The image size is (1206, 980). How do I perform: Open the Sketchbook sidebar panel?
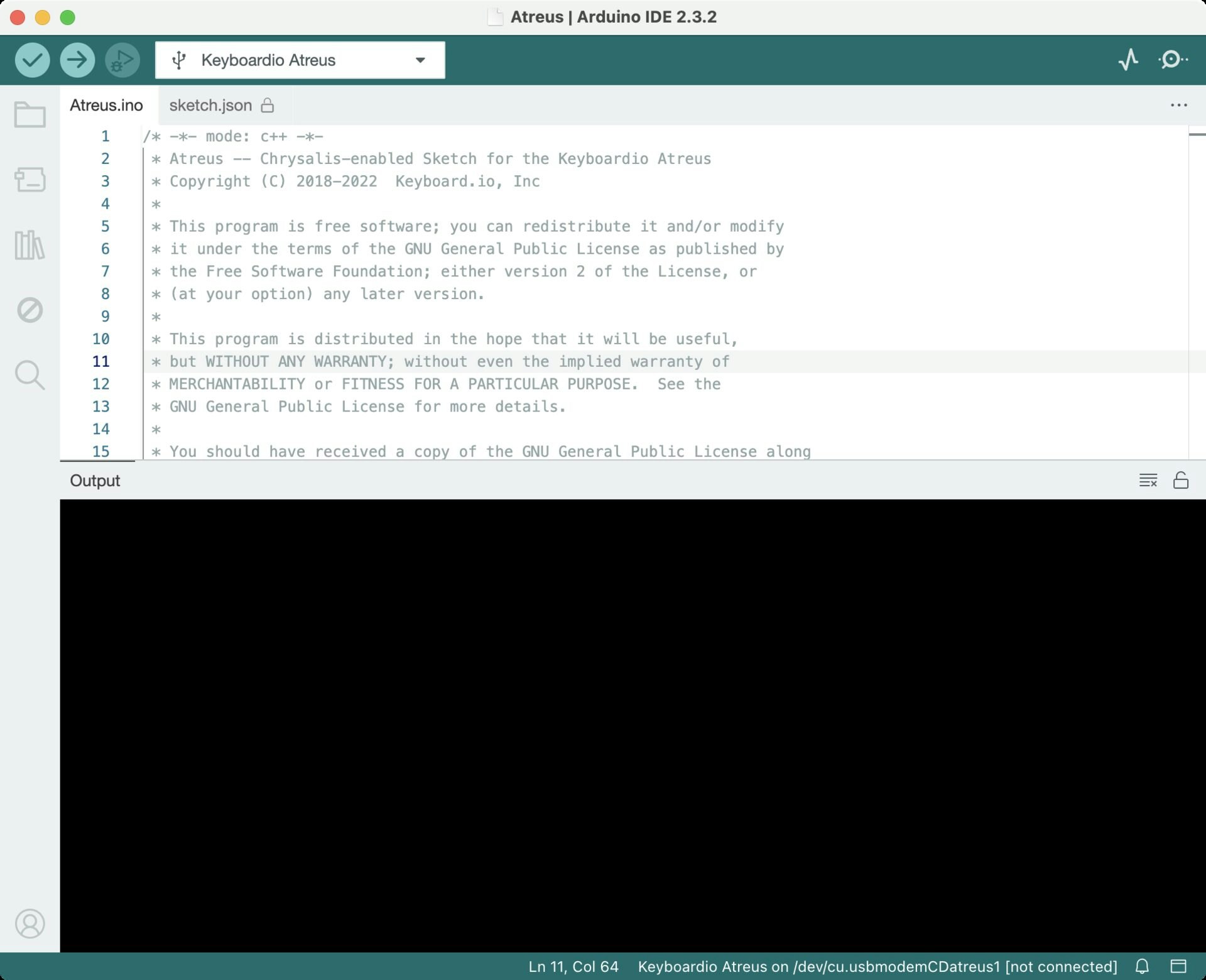(30, 114)
